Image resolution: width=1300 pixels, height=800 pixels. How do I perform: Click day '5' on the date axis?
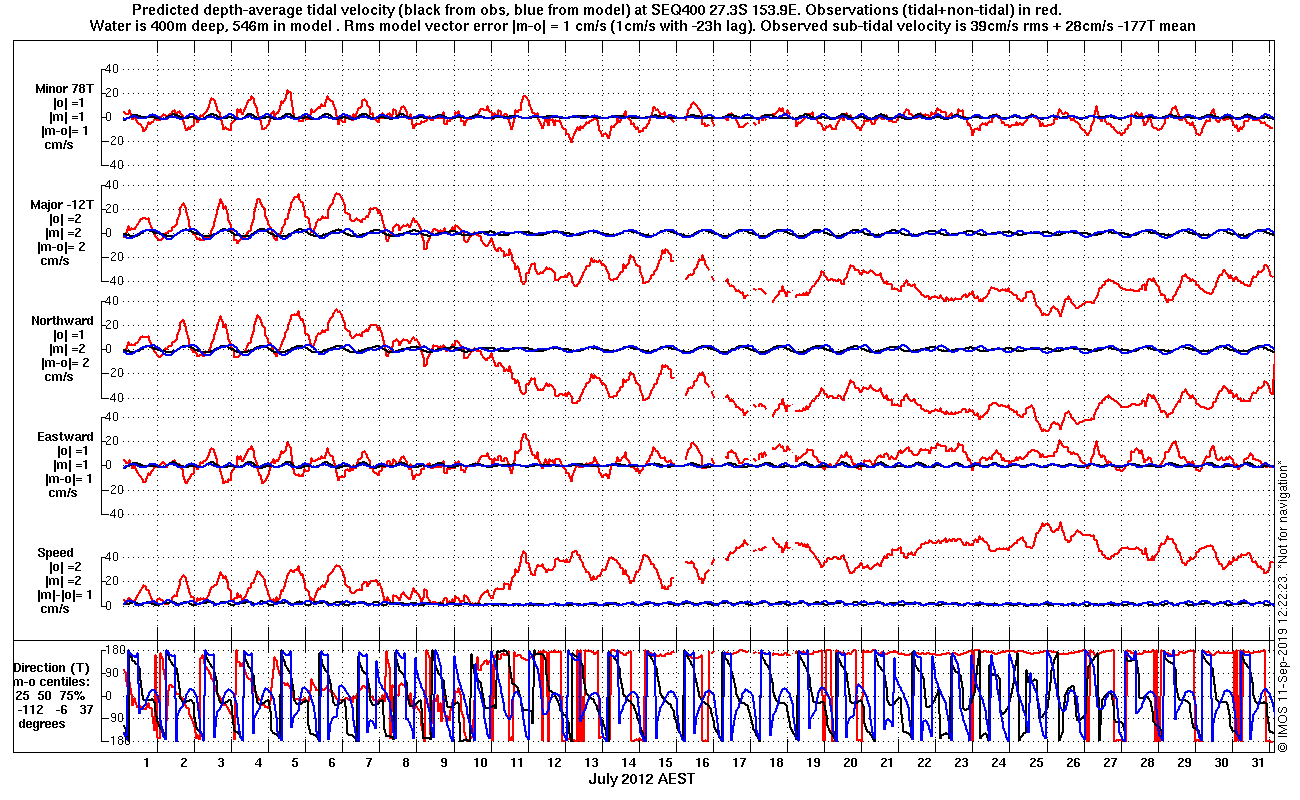coord(295,763)
